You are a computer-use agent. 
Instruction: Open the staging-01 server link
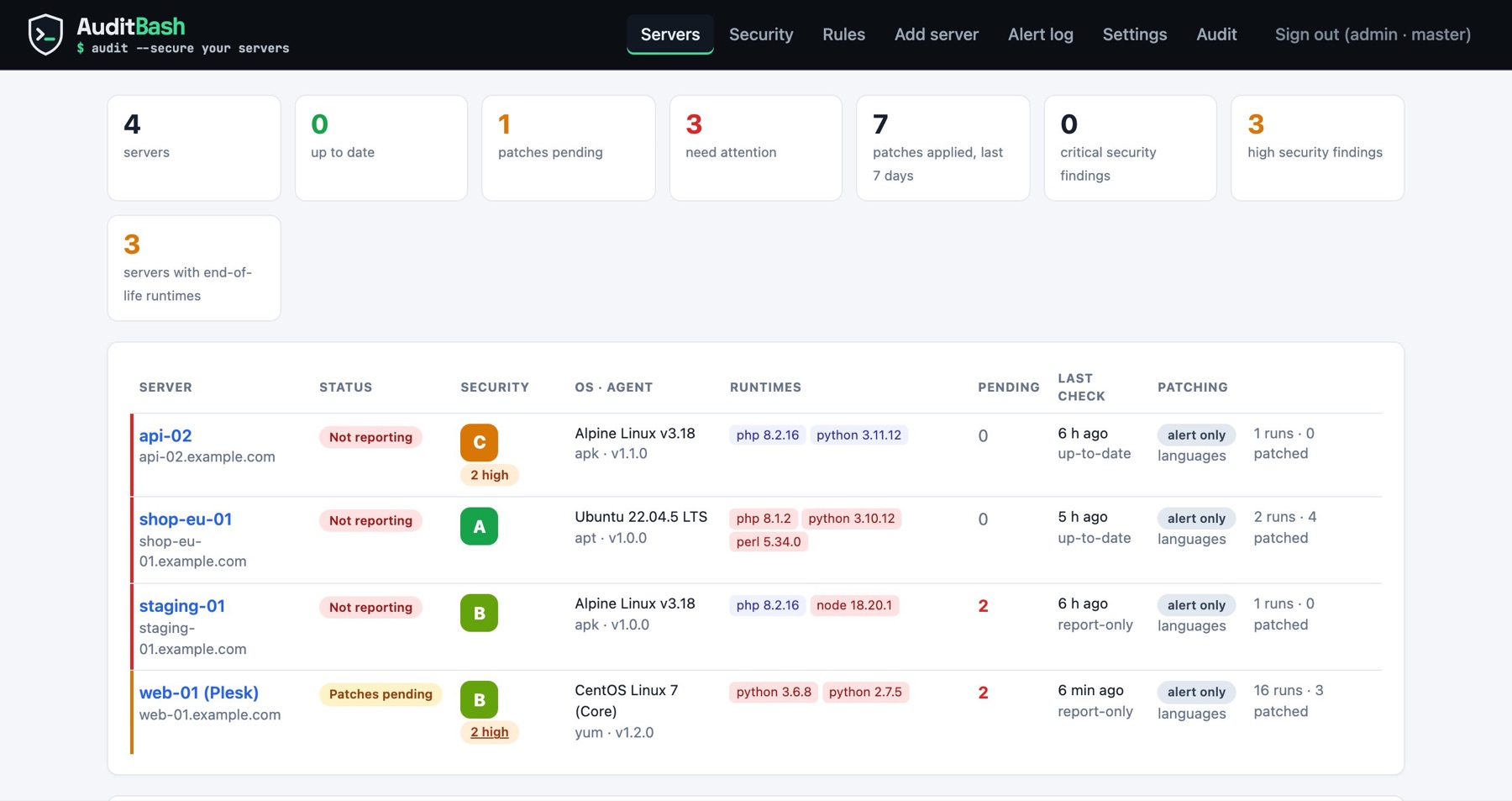[x=182, y=605]
